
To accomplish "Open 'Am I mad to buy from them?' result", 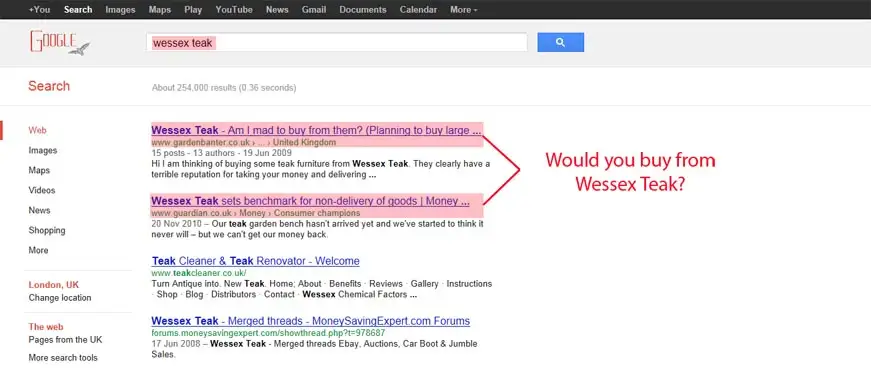I will [316, 131].
